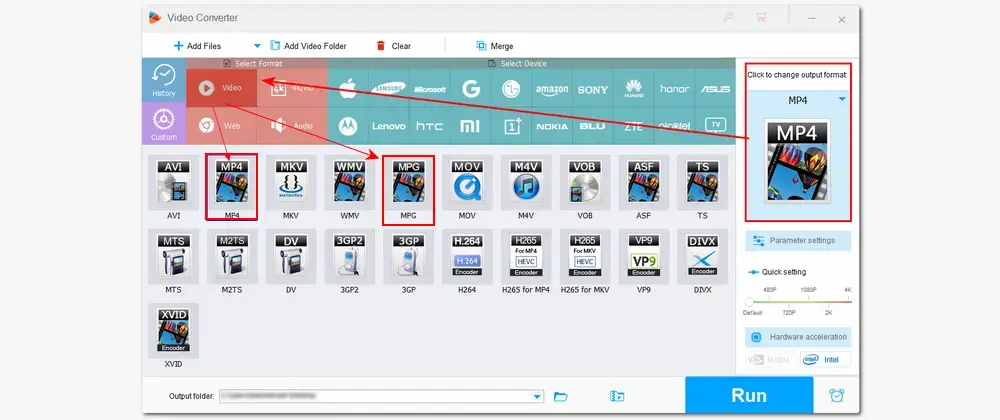The height and width of the screenshot is (420, 1000).
Task: Switch to the Video format tab
Action: pos(222,87)
